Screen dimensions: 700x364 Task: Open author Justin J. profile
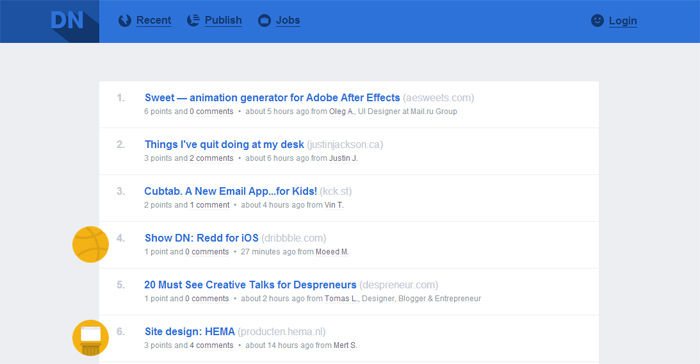click(343, 158)
